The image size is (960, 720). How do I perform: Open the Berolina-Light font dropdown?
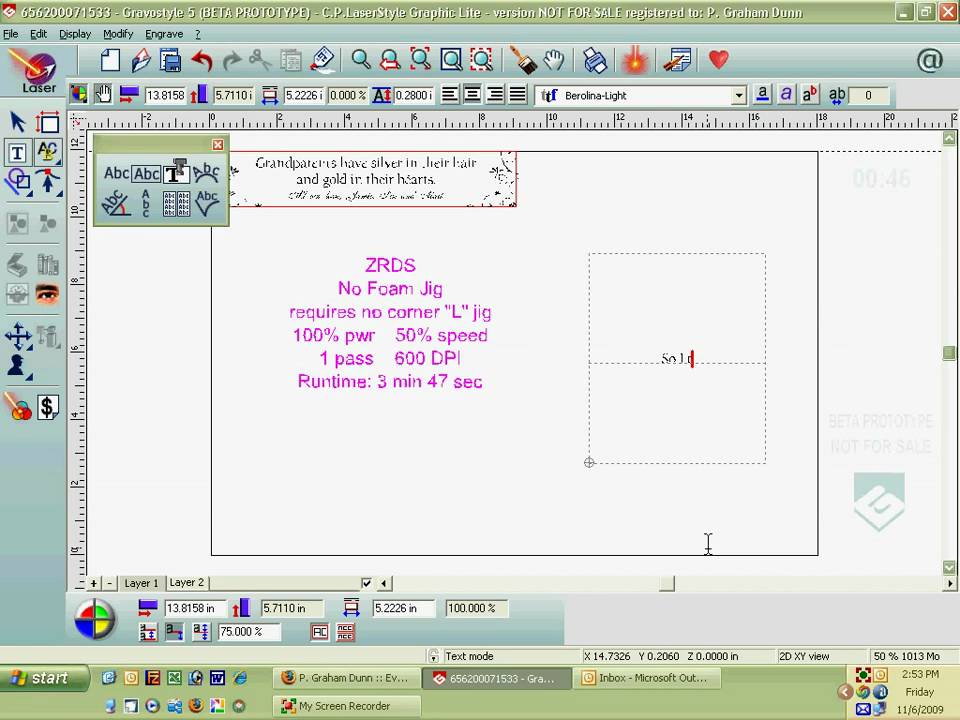coord(739,96)
